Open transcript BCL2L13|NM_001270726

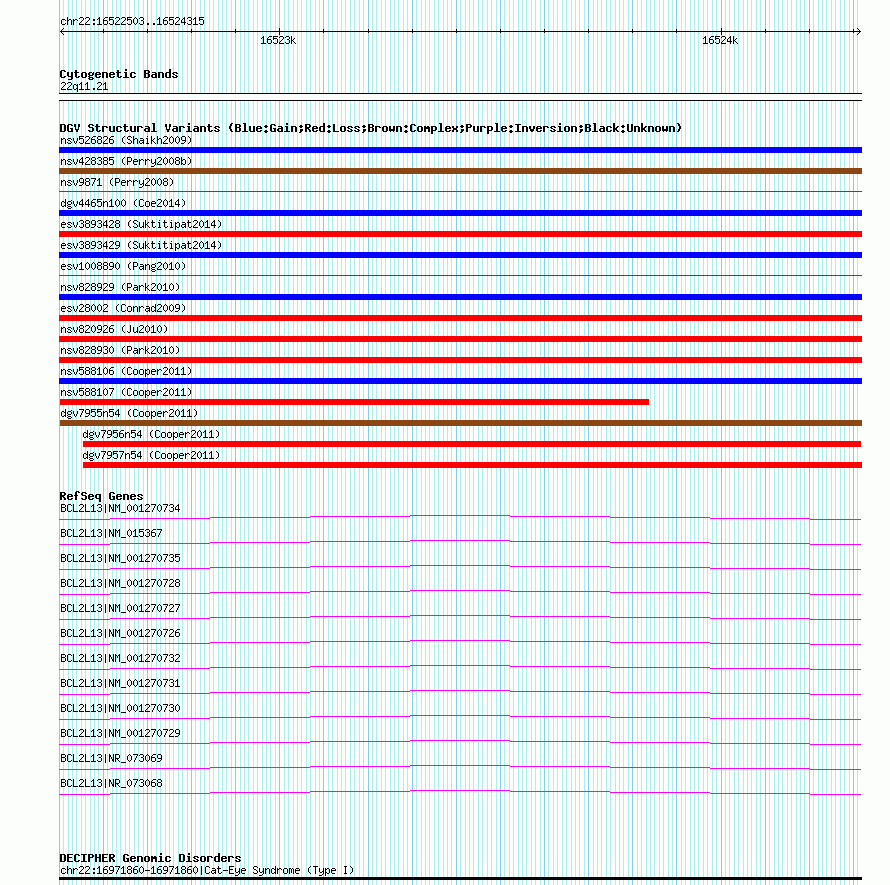[120, 633]
